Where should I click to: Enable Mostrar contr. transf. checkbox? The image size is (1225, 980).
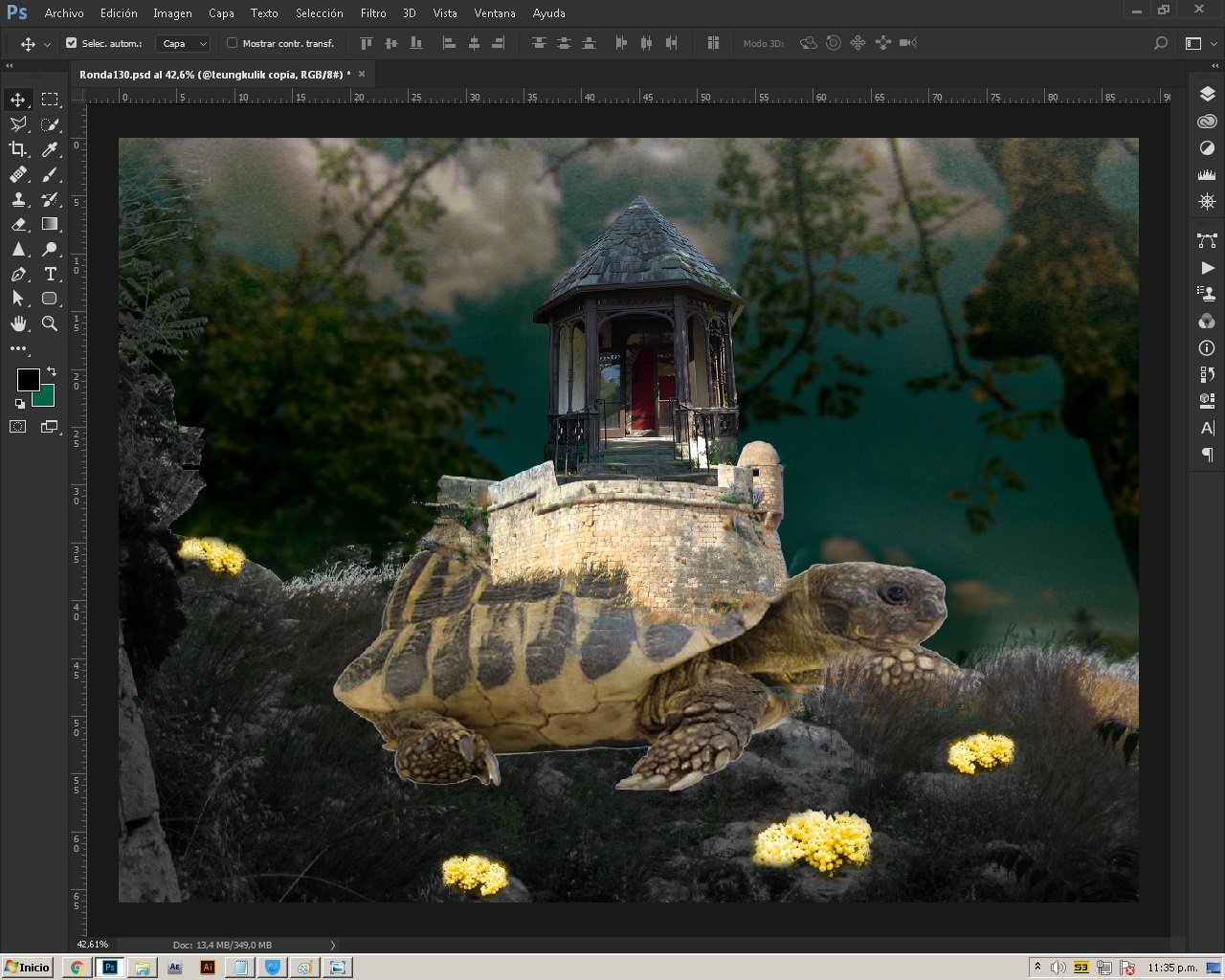[232, 43]
